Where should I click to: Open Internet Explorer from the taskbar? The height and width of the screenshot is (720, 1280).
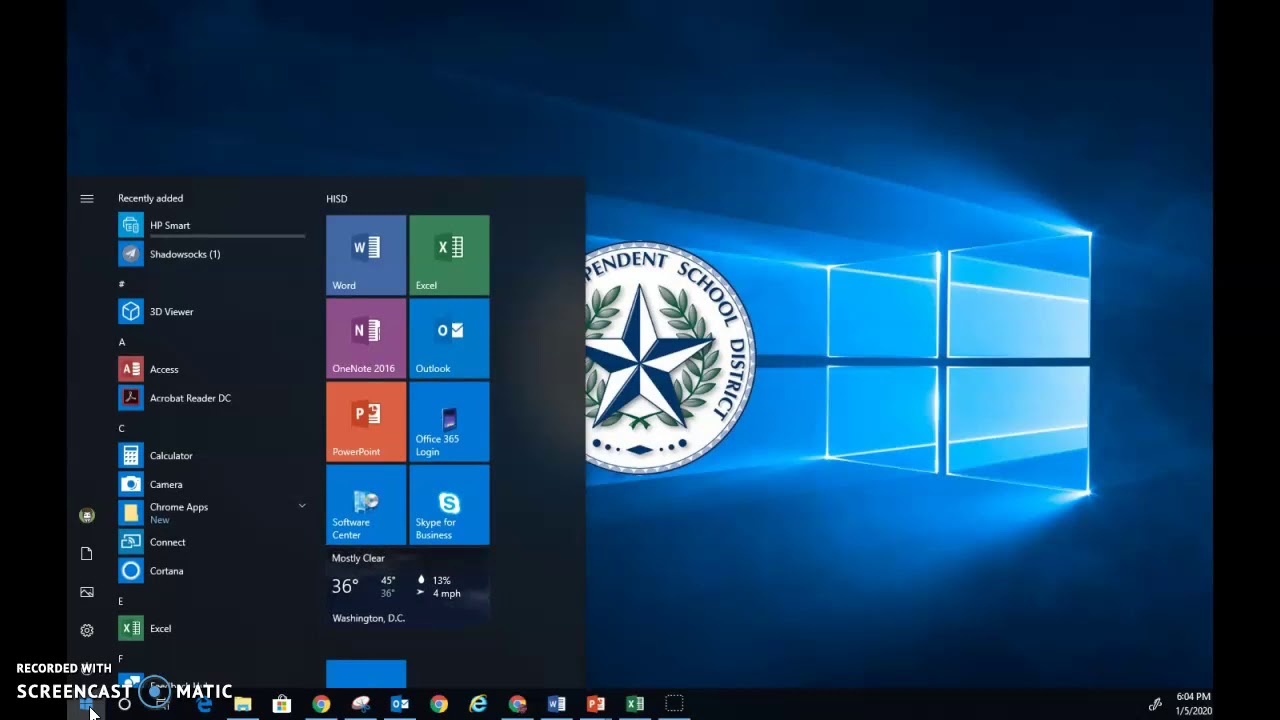(x=478, y=704)
